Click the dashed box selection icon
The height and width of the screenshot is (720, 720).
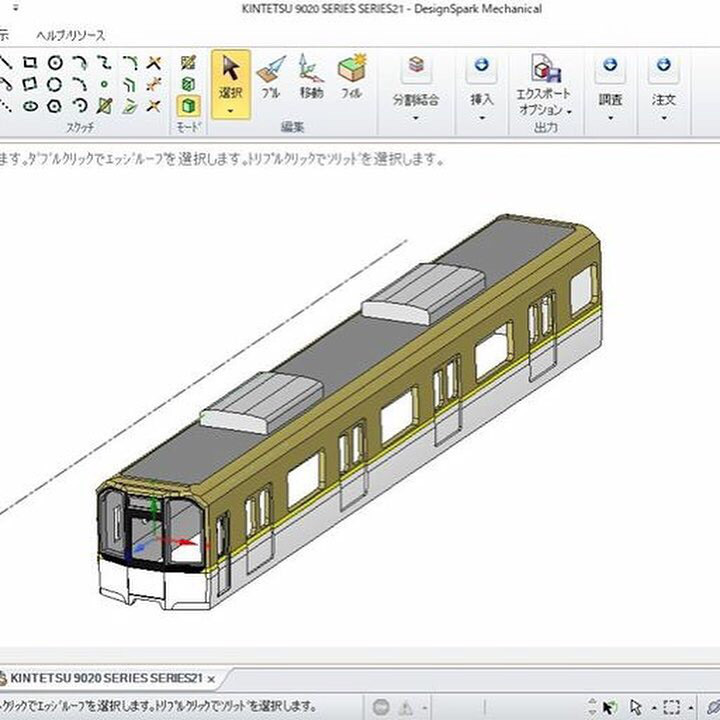coord(672,708)
